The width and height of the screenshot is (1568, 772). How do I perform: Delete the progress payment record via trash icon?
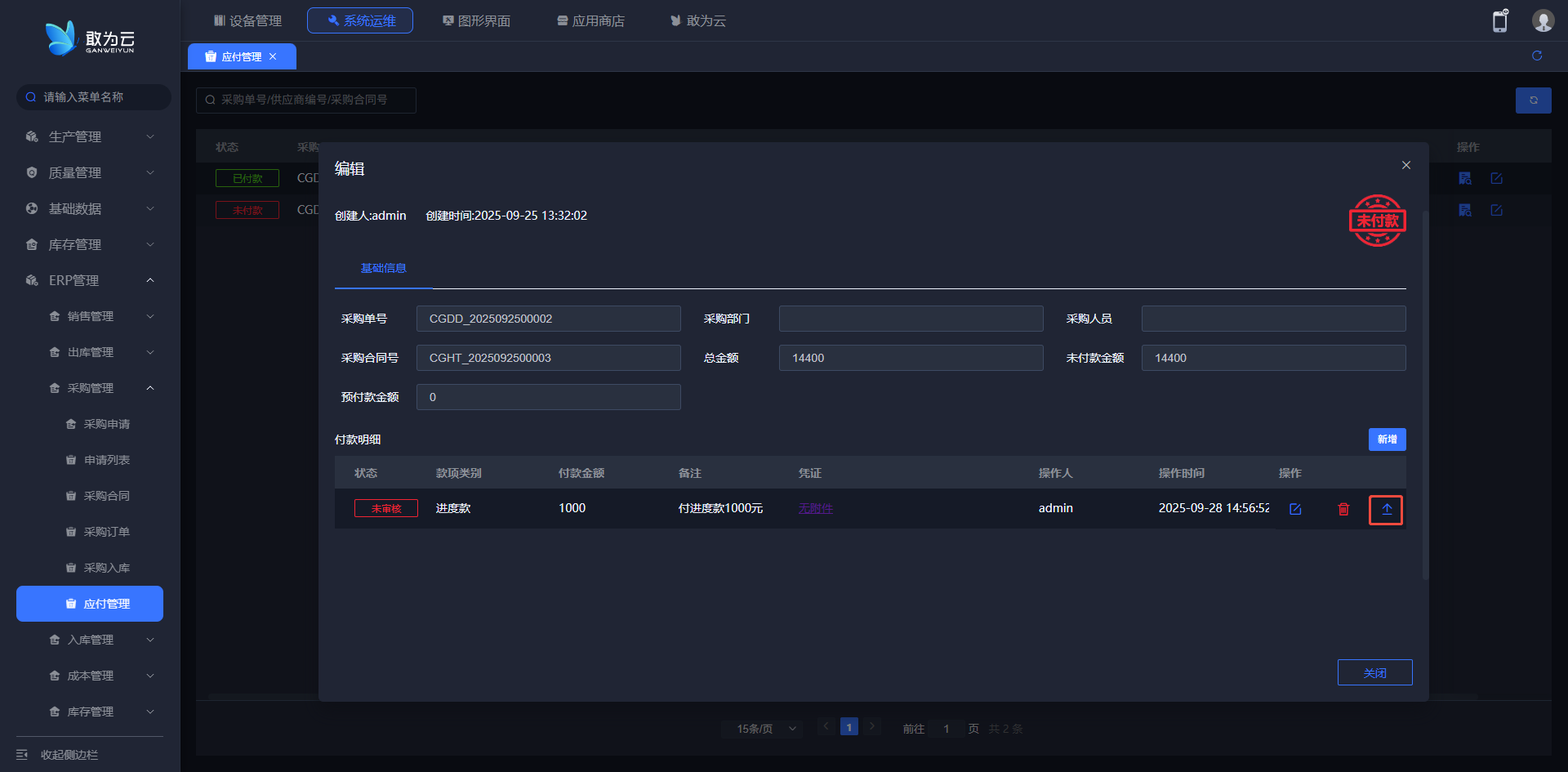click(x=1343, y=509)
